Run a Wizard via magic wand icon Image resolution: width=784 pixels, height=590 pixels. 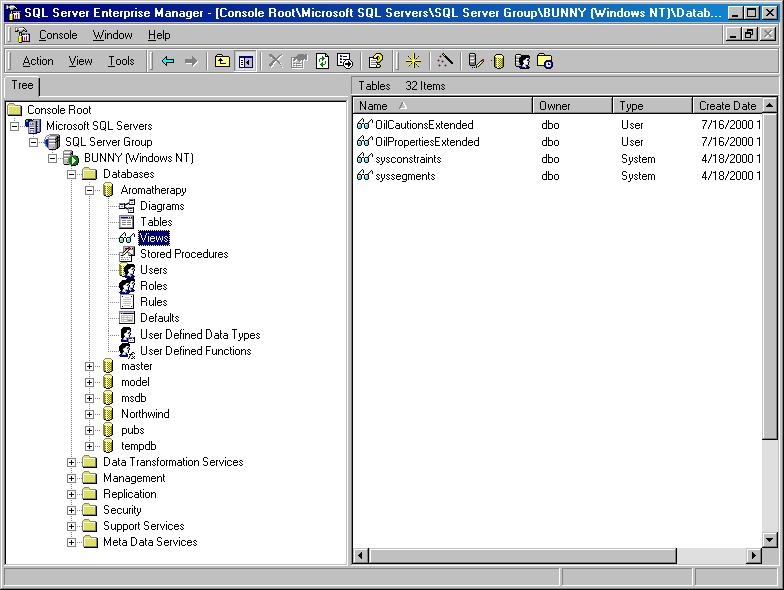pyautogui.click(x=444, y=62)
